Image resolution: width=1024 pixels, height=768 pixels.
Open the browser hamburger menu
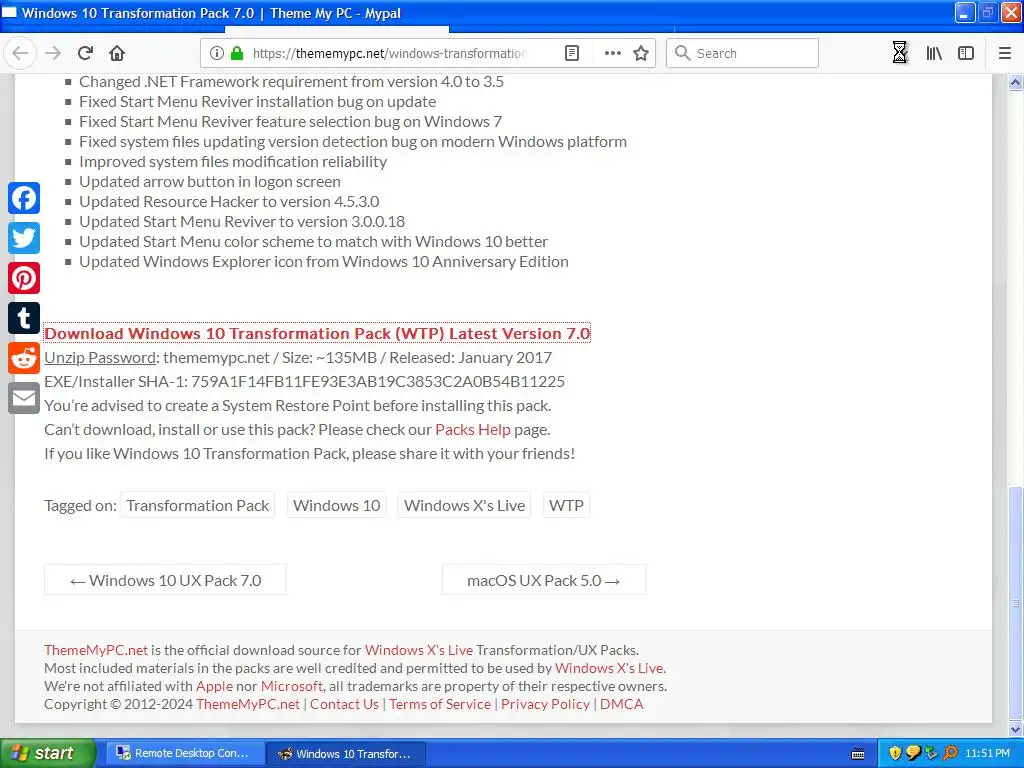1005,54
